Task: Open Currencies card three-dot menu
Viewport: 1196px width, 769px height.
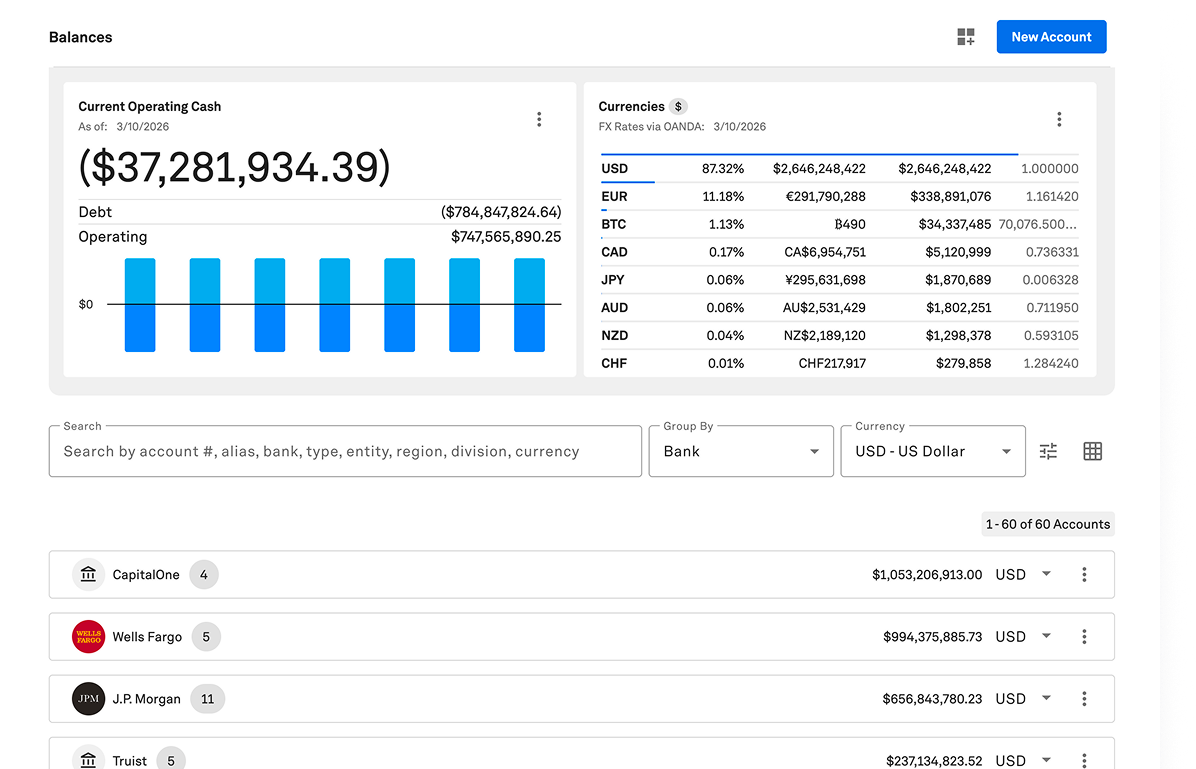Action: coord(1059,119)
